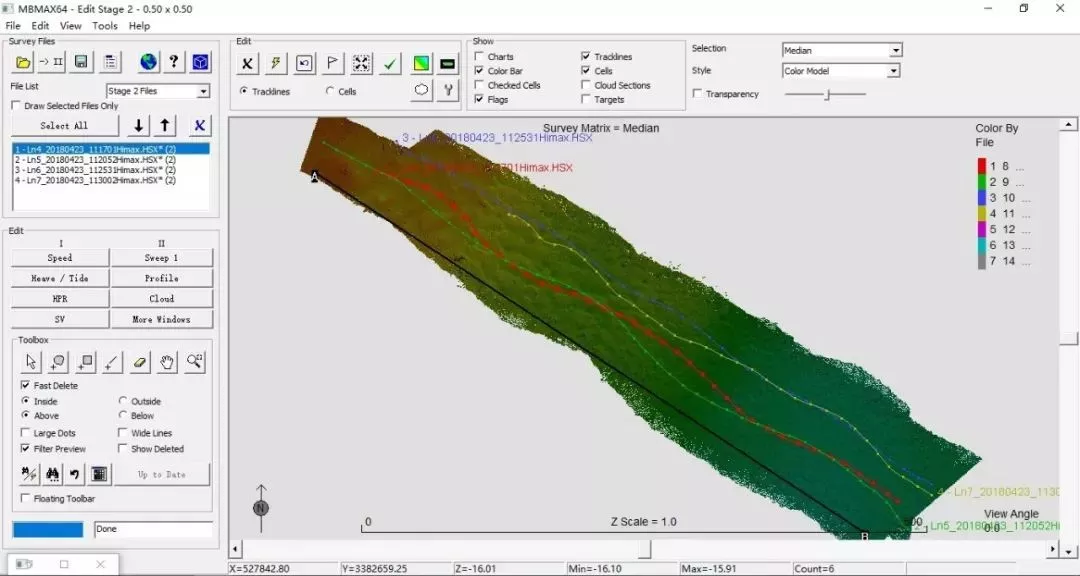This screenshot has height=576, width=1080.
Task: Open the Selection Median dropdown
Action: [x=895, y=50]
